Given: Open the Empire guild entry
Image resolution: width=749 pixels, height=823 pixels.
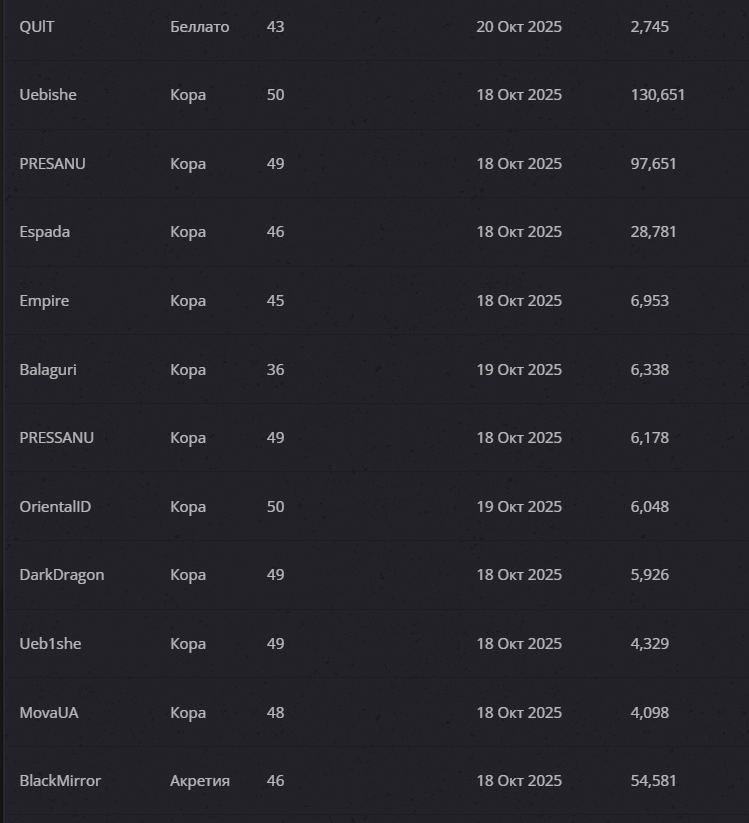Looking at the screenshot, I should point(44,301).
